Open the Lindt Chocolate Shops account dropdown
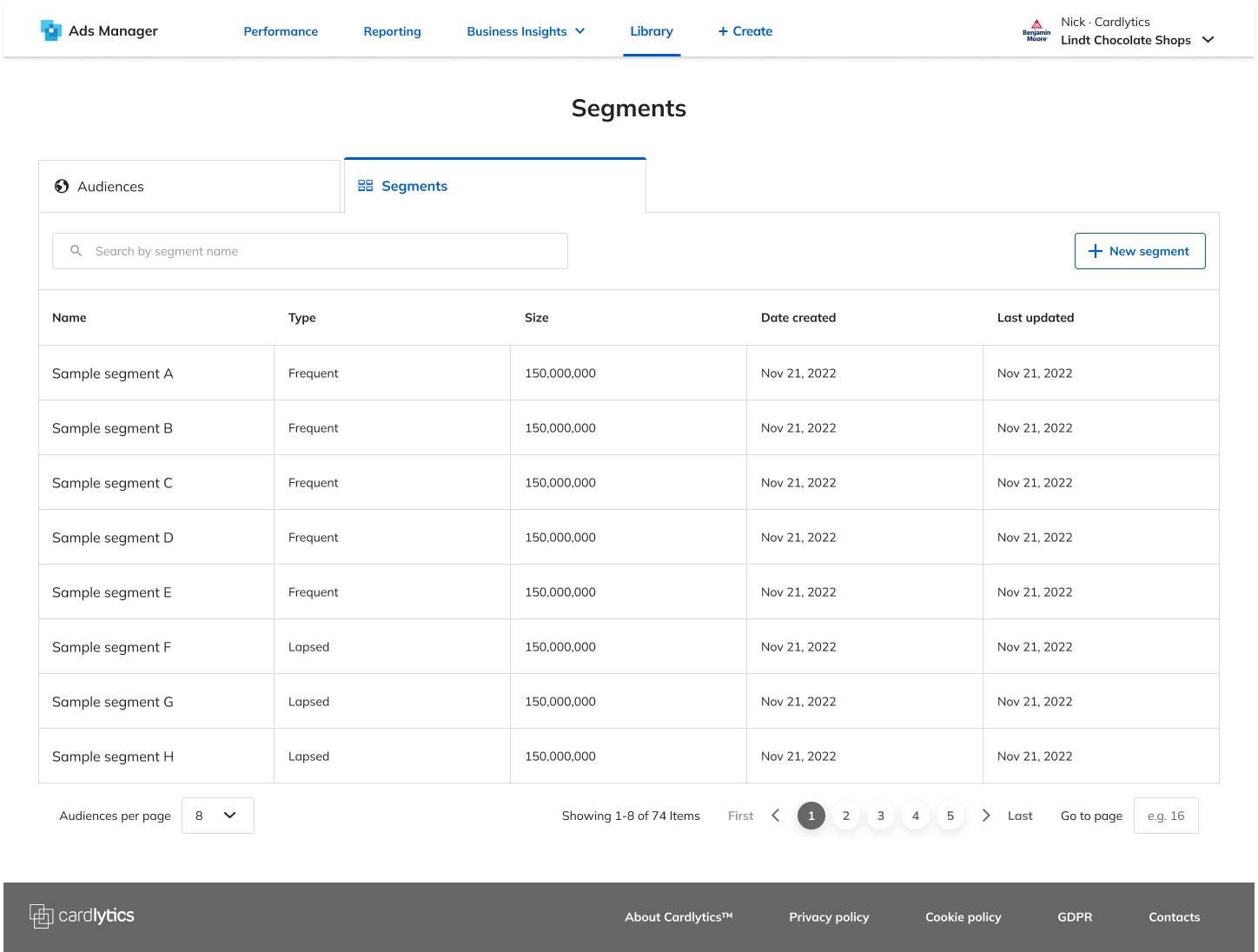 pyautogui.click(x=1208, y=40)
